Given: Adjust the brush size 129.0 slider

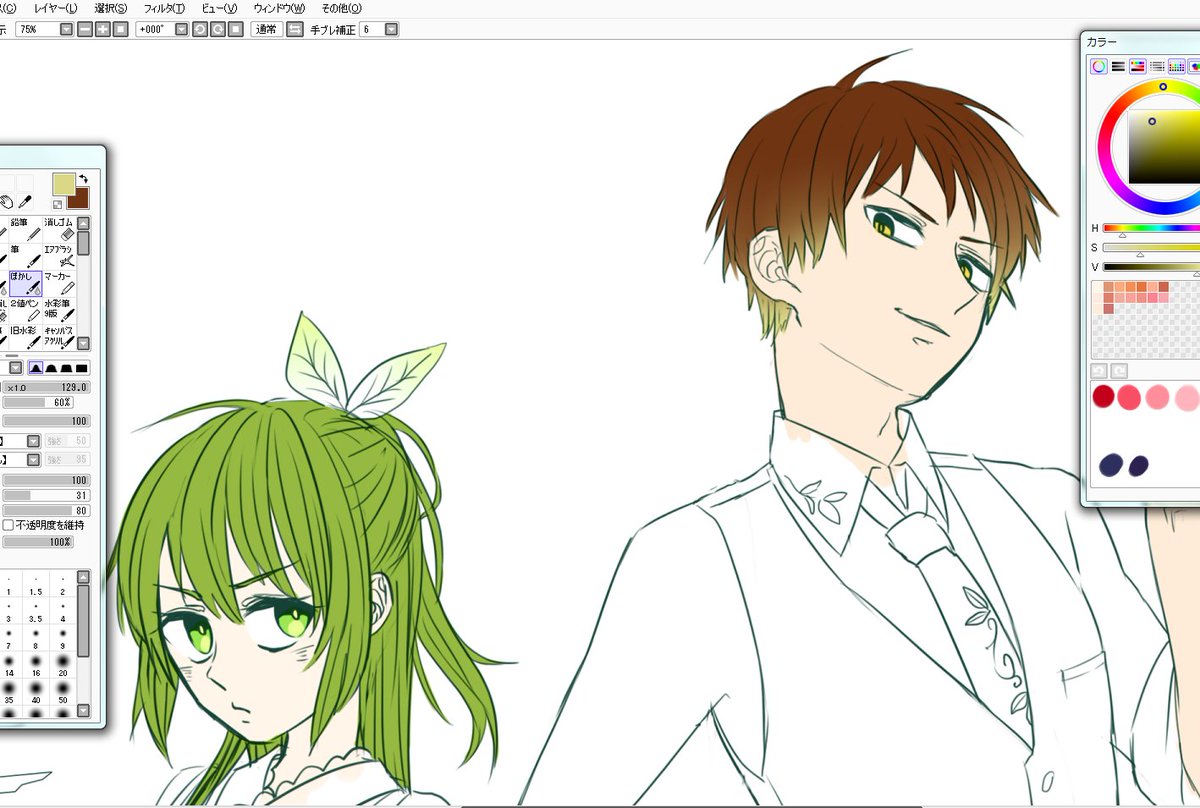Looking at the screenshot, I should [x=47, y=387].
